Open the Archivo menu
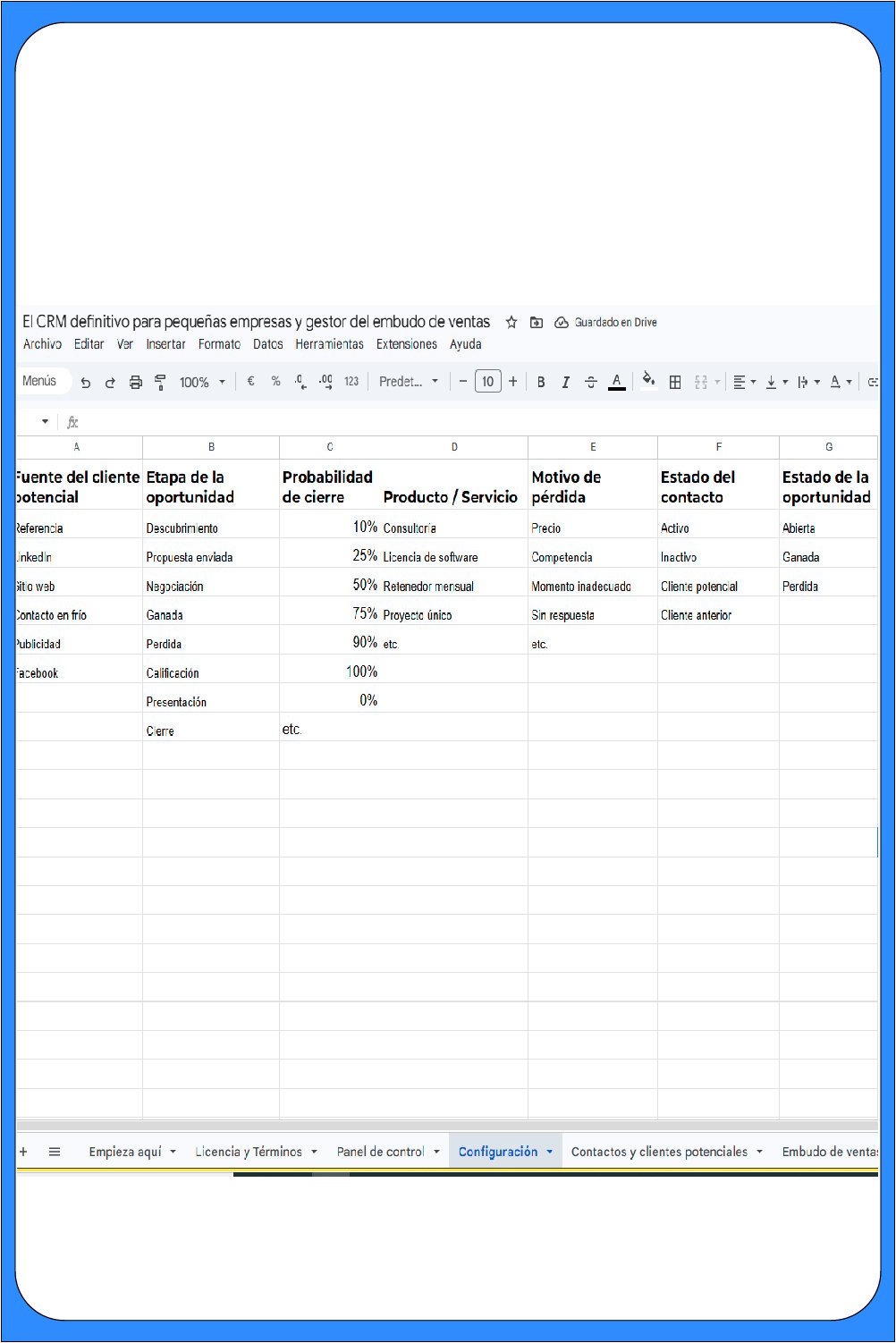This screenshot has height=1343, width=896. (42, 344)
